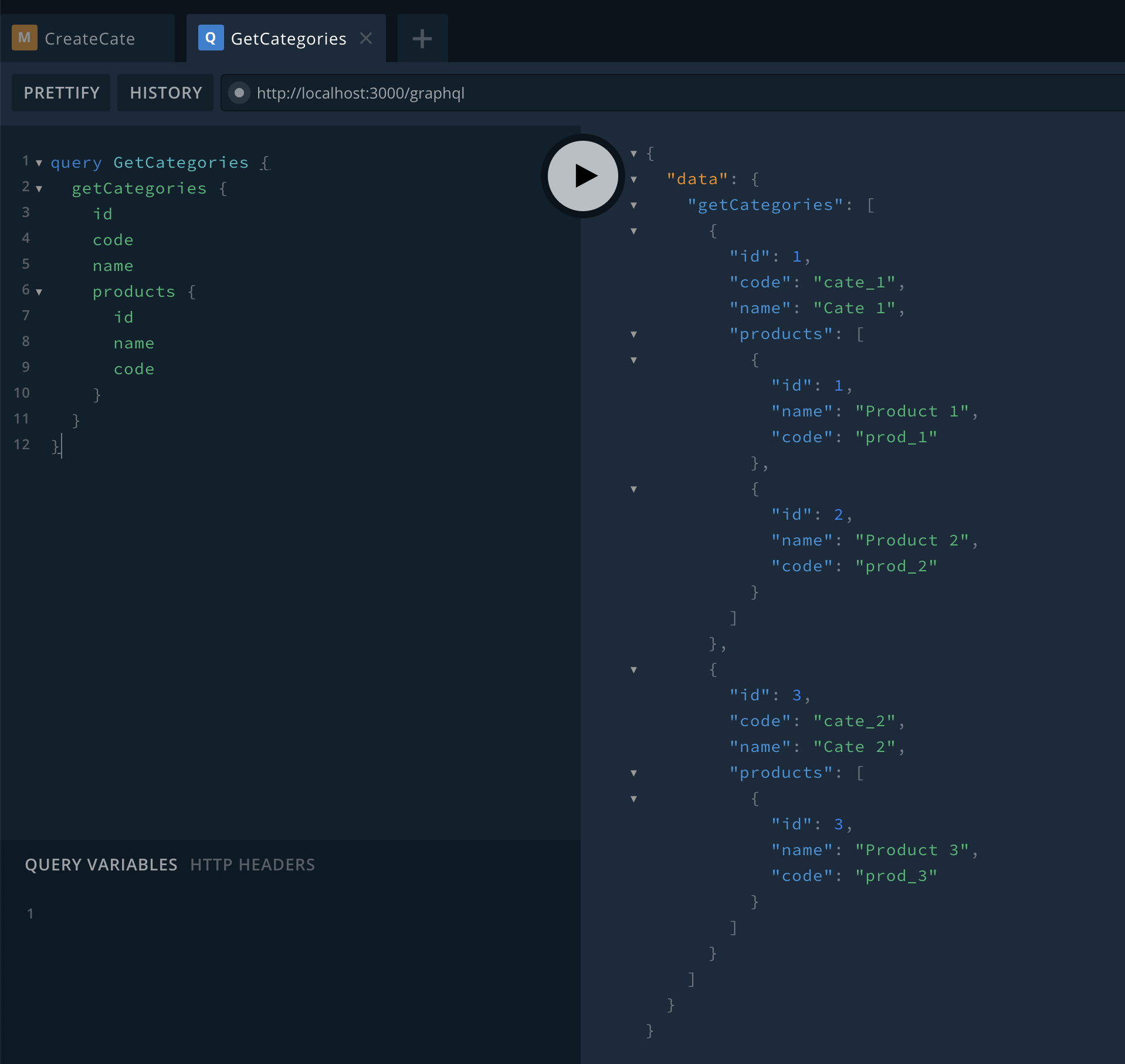Click the PRETTIFY button
The image size is (1125, 1064).
(62, 93)
